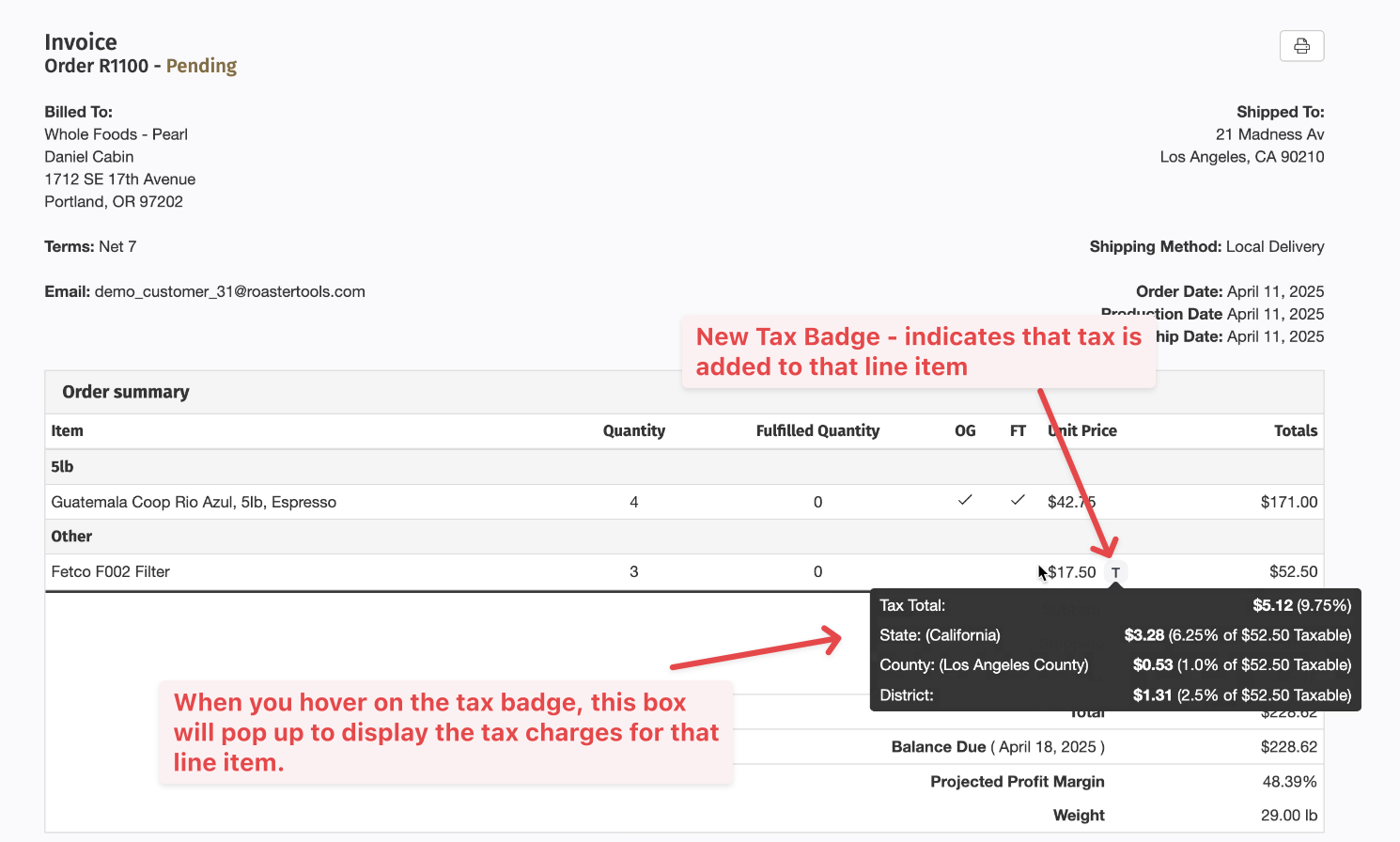Click the Portland, OR 97202 billing line

click(x=114, y=202)
